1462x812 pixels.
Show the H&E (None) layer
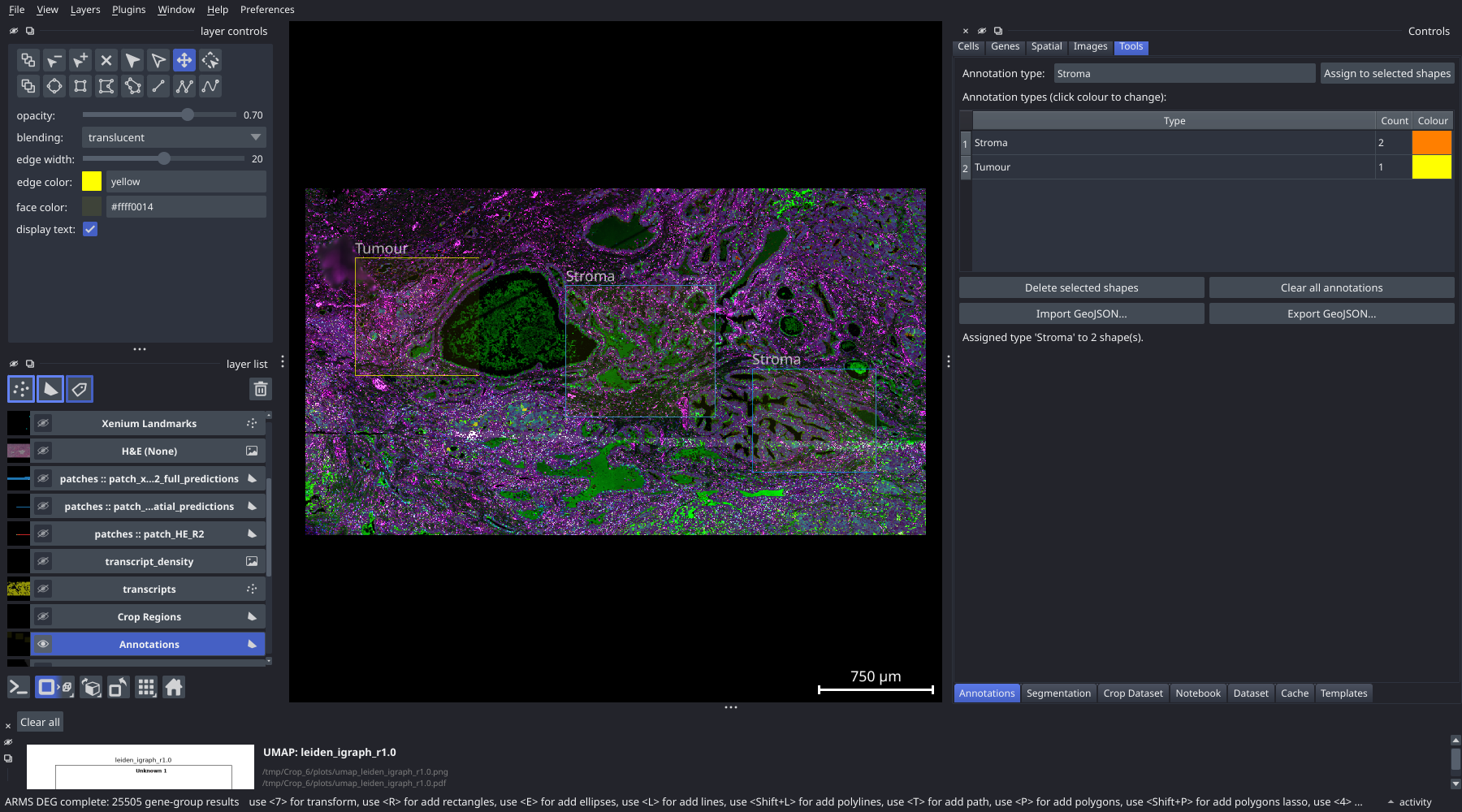point(43,451)
